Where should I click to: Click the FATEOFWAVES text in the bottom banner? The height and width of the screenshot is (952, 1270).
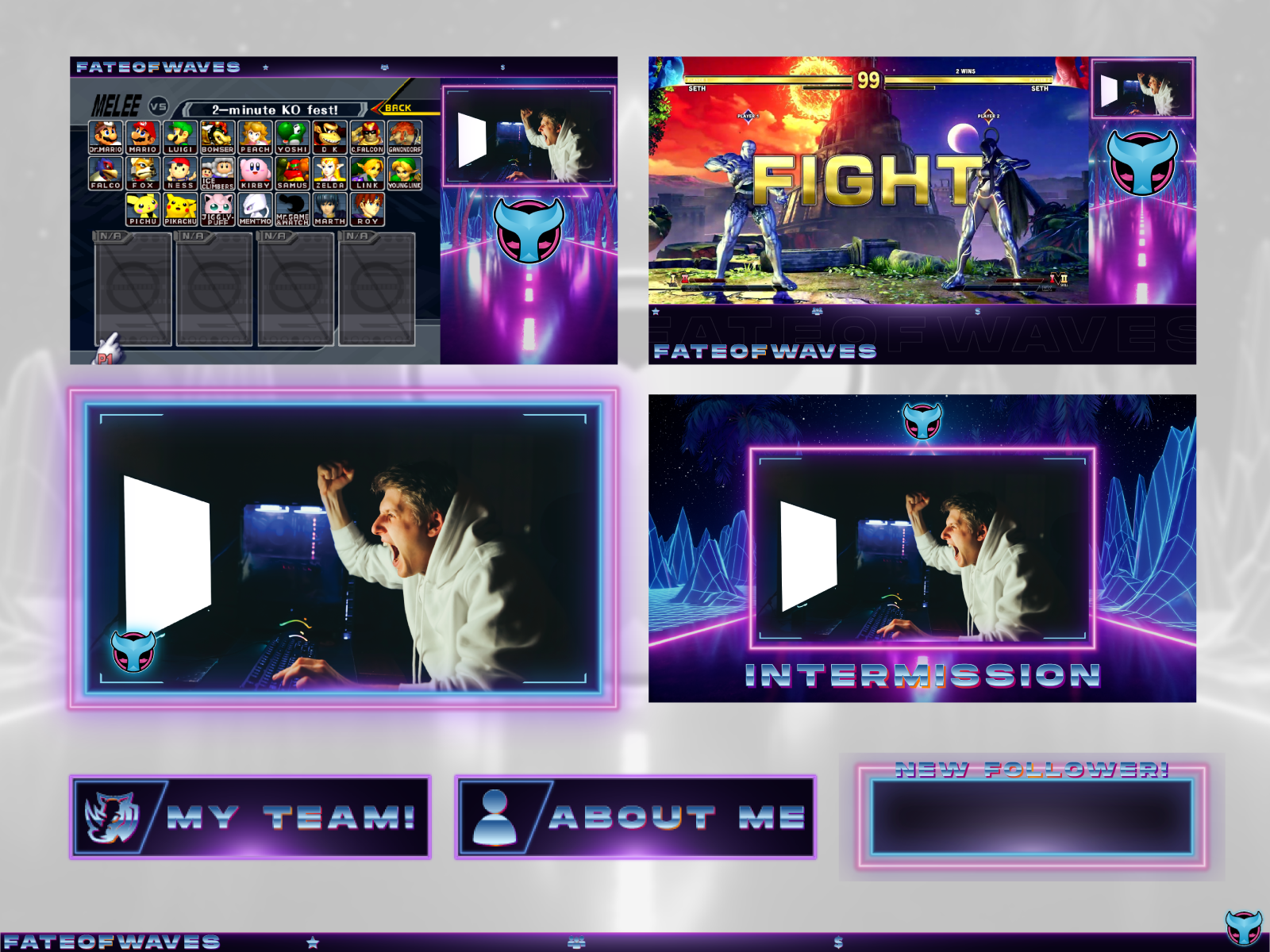tap(111, 942)
